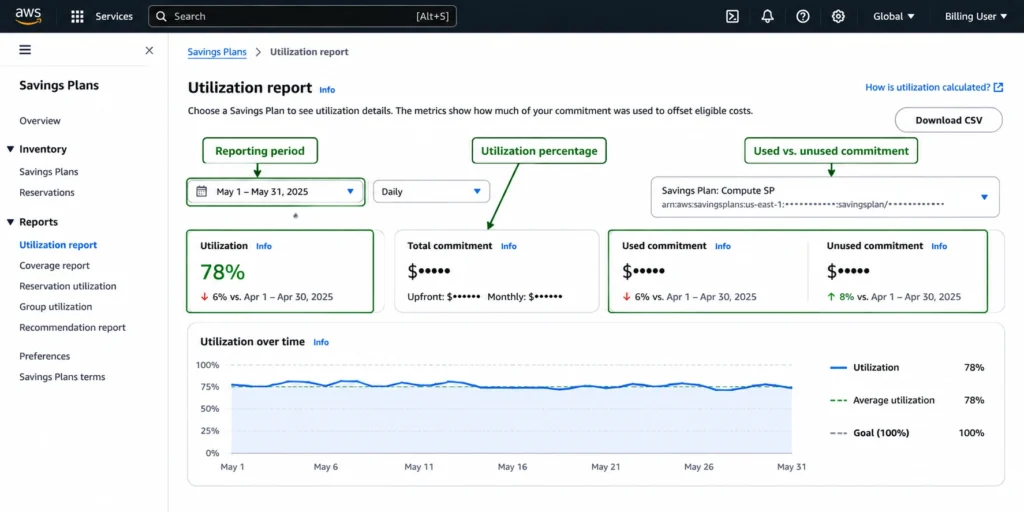Image resolution: width=1024 pixels, height=512 pixels.
Task: Click the Monthly amount text
Action: 525,296
